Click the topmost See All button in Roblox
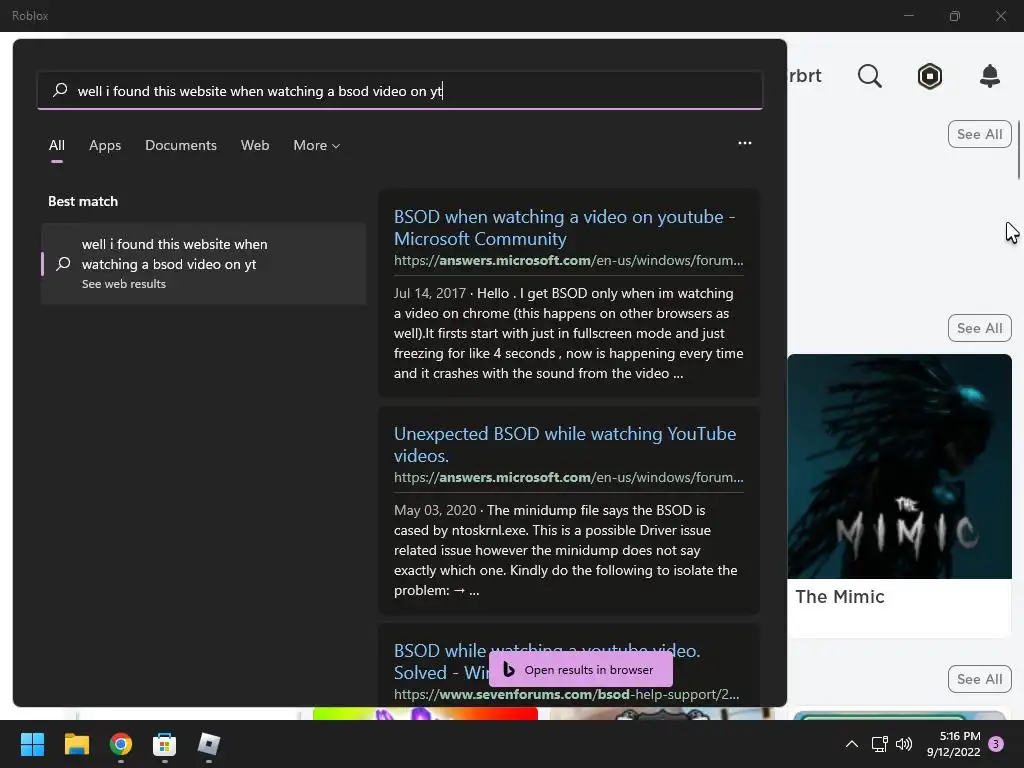Image resolution: width=1024 pixels, height=768 pixels. click(x=979, y=134)
